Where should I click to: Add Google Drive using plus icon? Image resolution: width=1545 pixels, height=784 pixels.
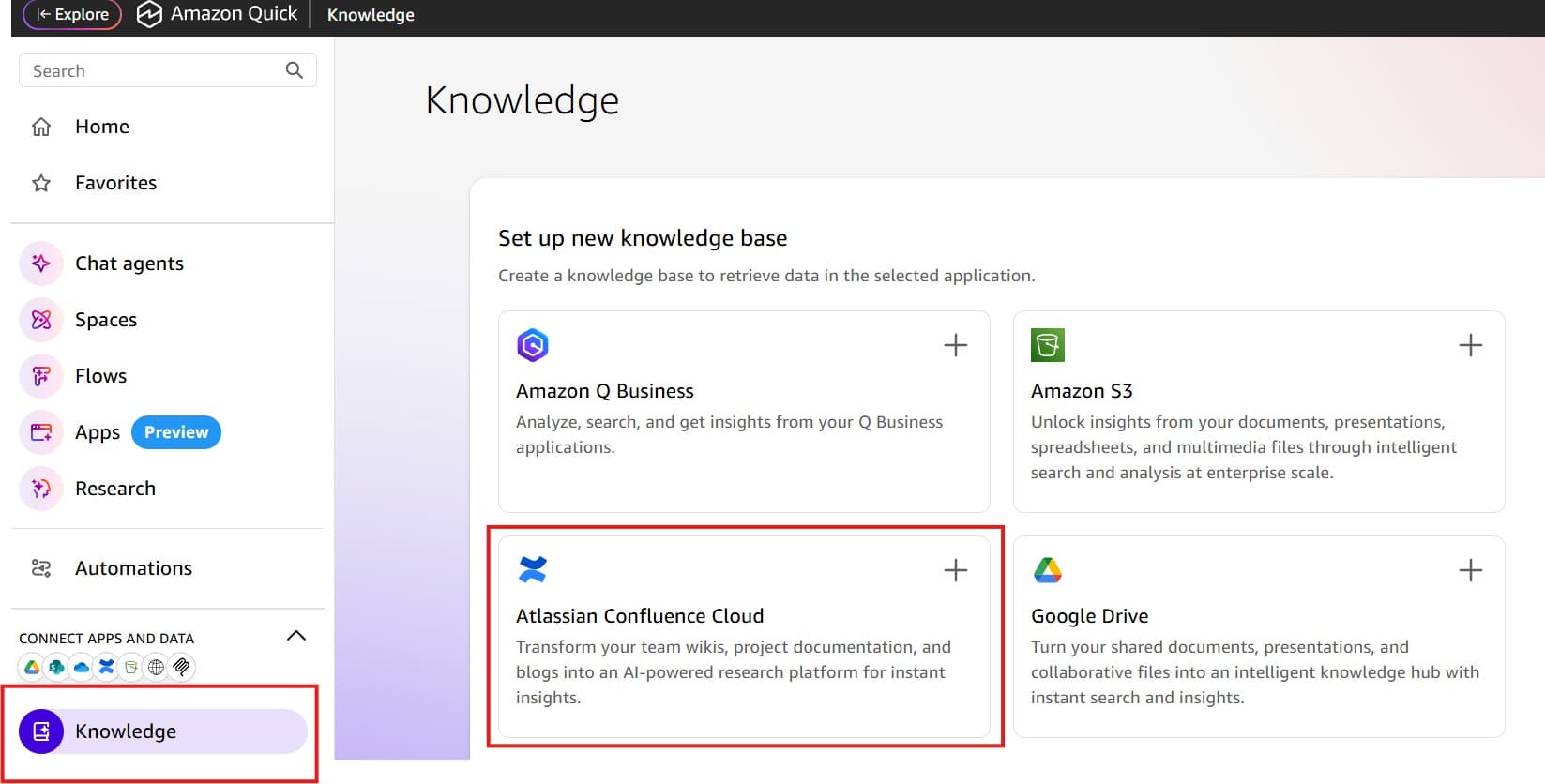[1471, 570]
